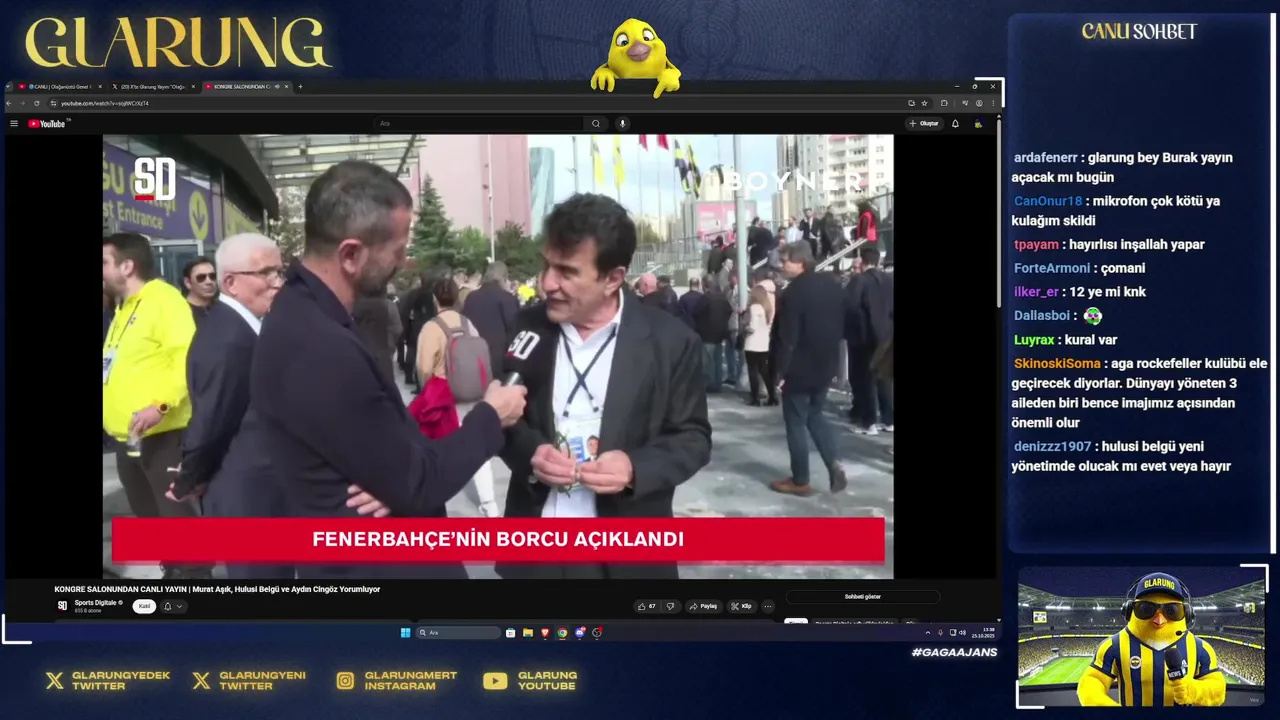Click the video title KONGRE SALONUNDAN CANLI YAYIN

click(x=217, y=589)
